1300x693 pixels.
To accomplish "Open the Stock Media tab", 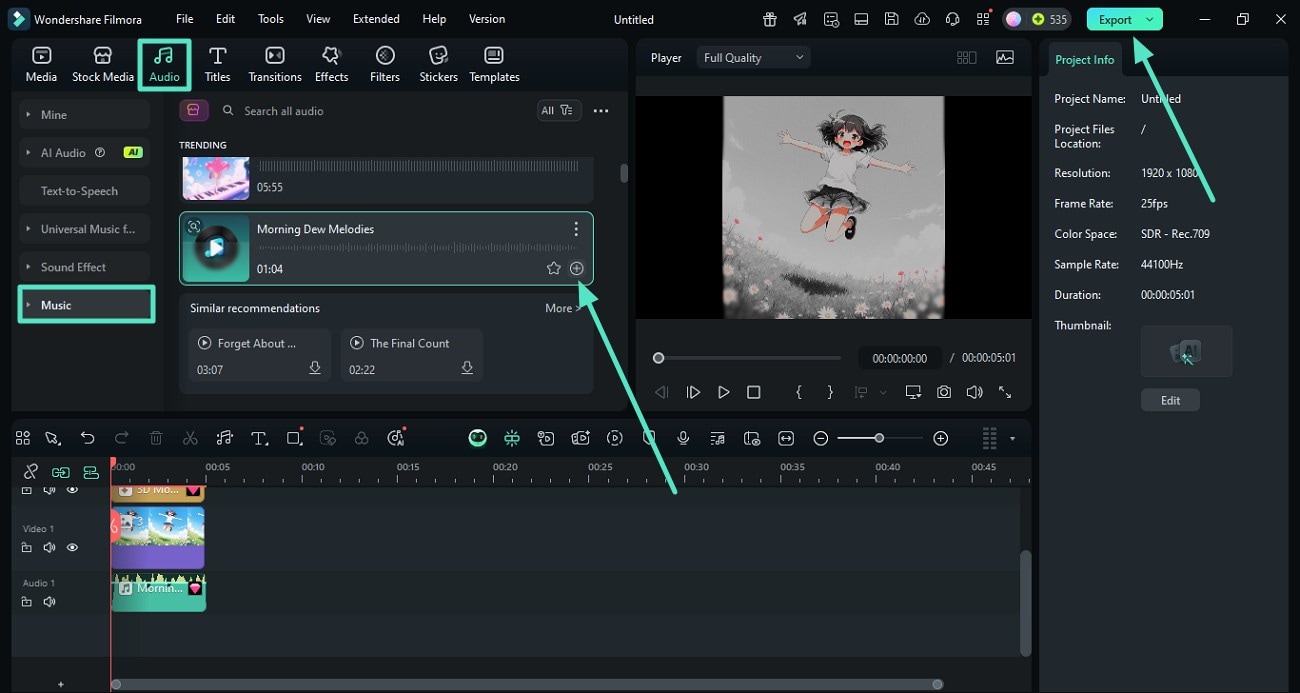I will point(102,64).
